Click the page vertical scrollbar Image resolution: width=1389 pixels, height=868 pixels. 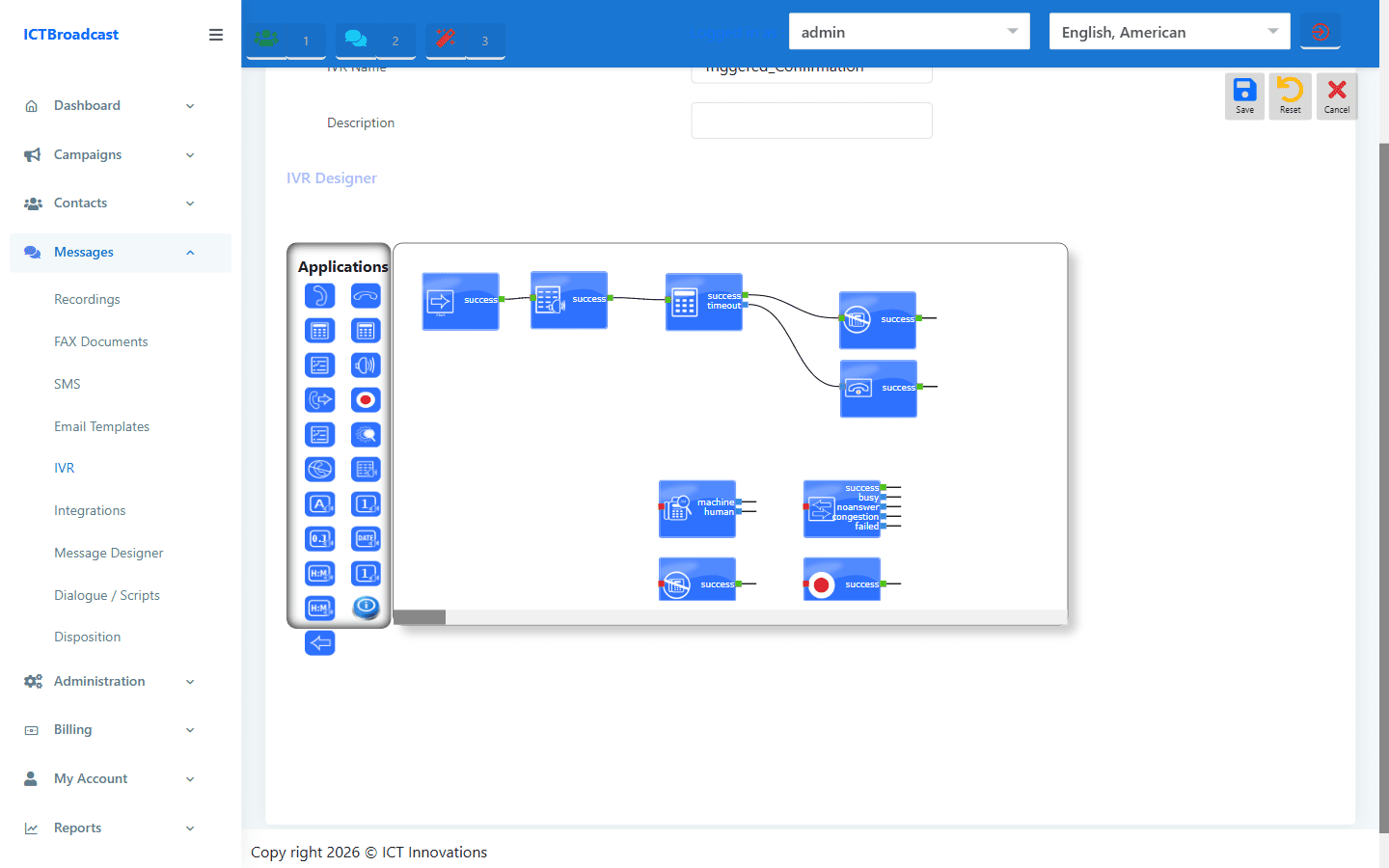tap(1384, 487)
